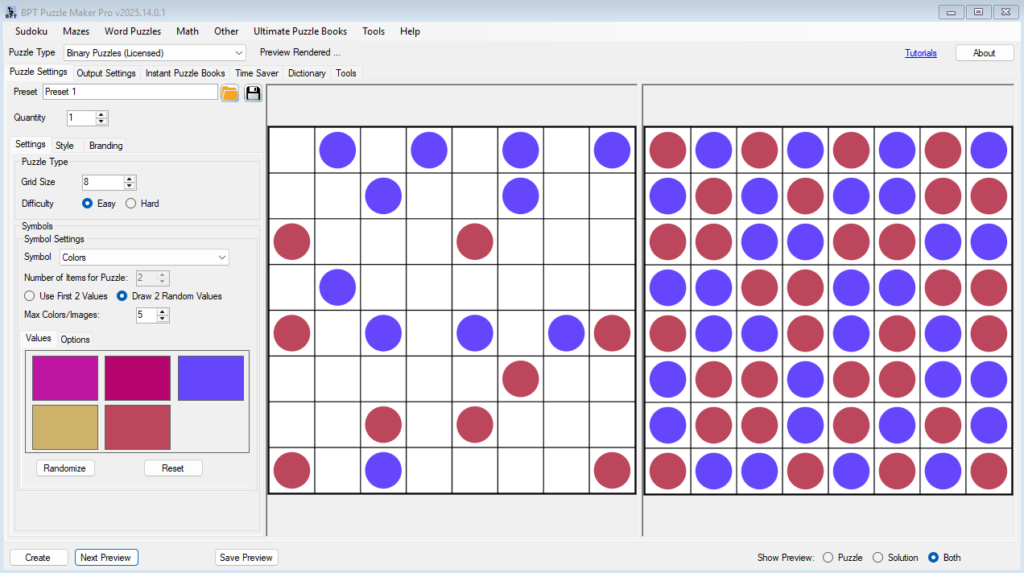
Task: Open the Tutorials link
Action: coord(920,53)
